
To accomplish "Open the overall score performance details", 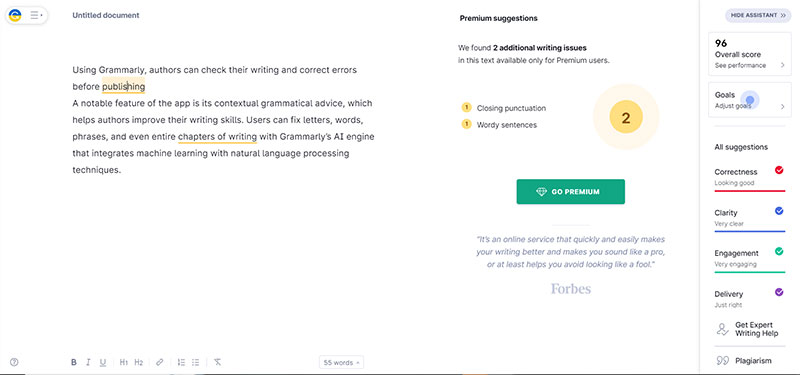I will (x=749, y=54).
